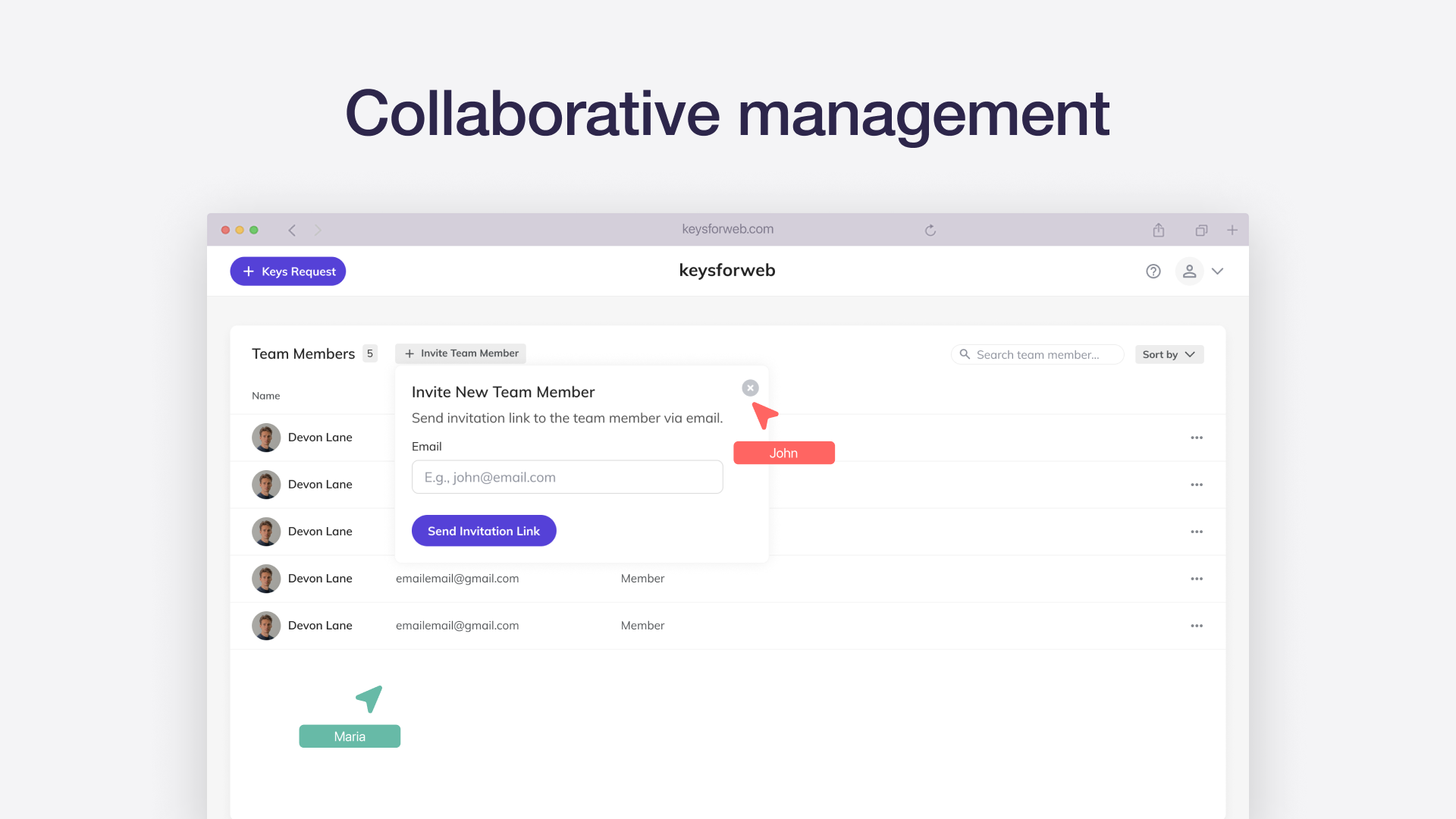Image resolution: width=1456 pixels, height=819 pixels.
Task: Open options menu for last Devon Lane row
Action: point(1197,626)
